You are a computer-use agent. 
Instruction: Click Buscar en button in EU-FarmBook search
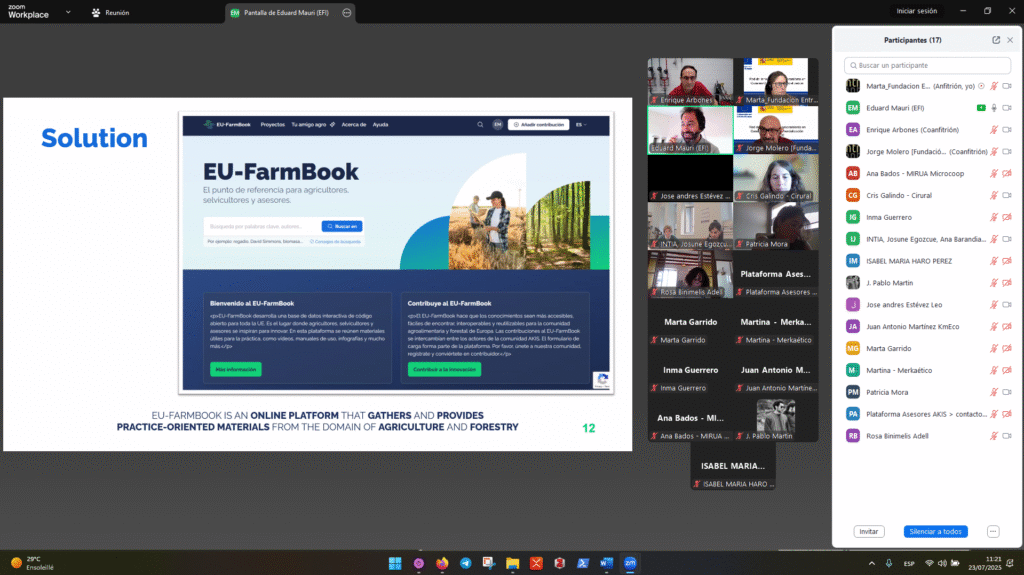[342, 226]
